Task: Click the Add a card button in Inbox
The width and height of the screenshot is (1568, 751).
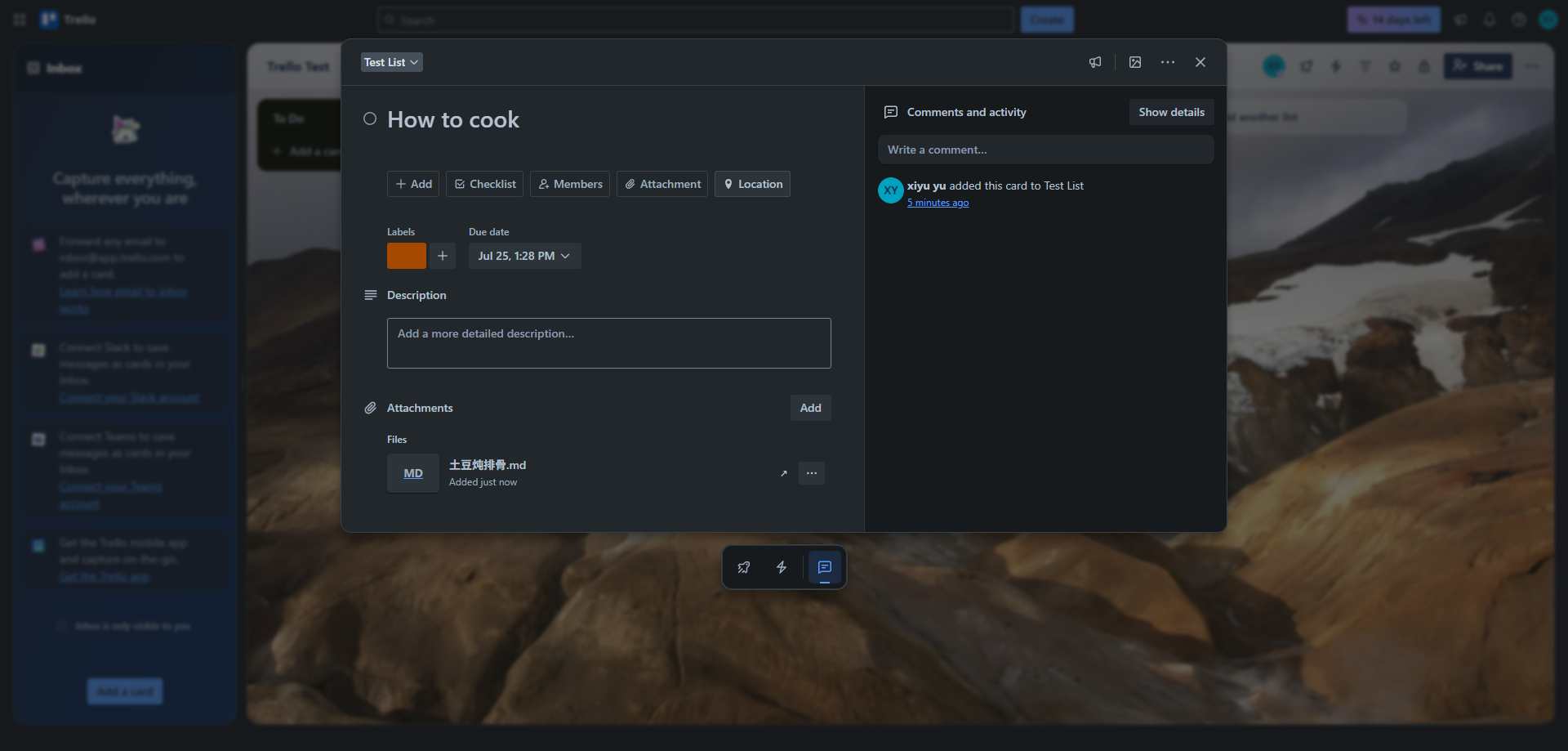Action: [x=125, y=691]
